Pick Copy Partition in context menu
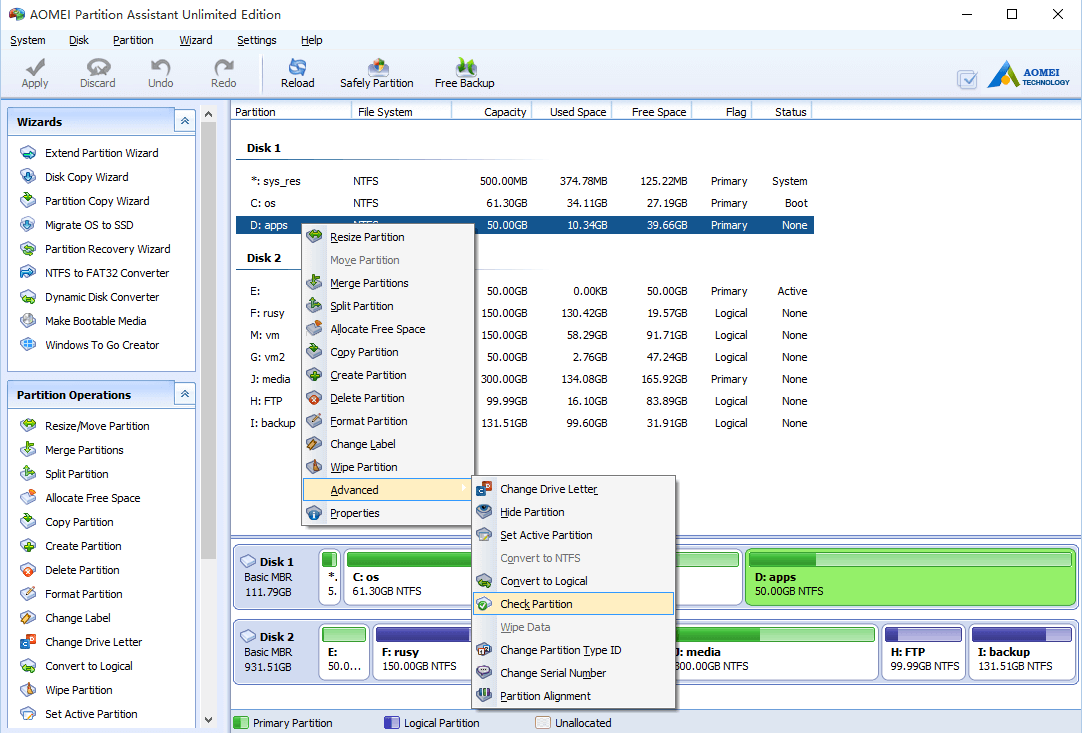Image resolution: width=1082 pixels, height=733 pixels. (x=388, y=352)
